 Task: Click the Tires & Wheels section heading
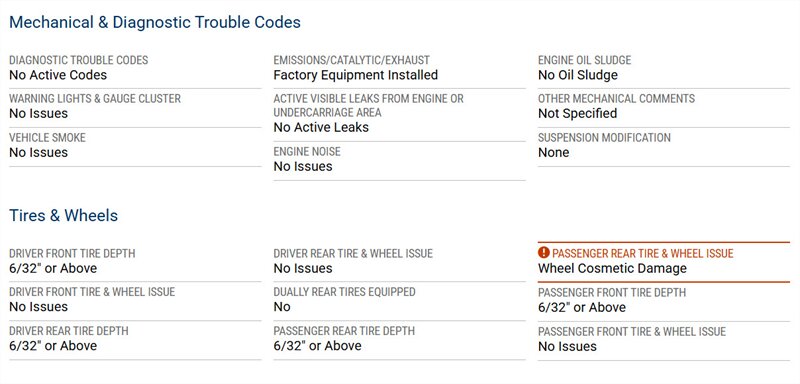point(64,215)
